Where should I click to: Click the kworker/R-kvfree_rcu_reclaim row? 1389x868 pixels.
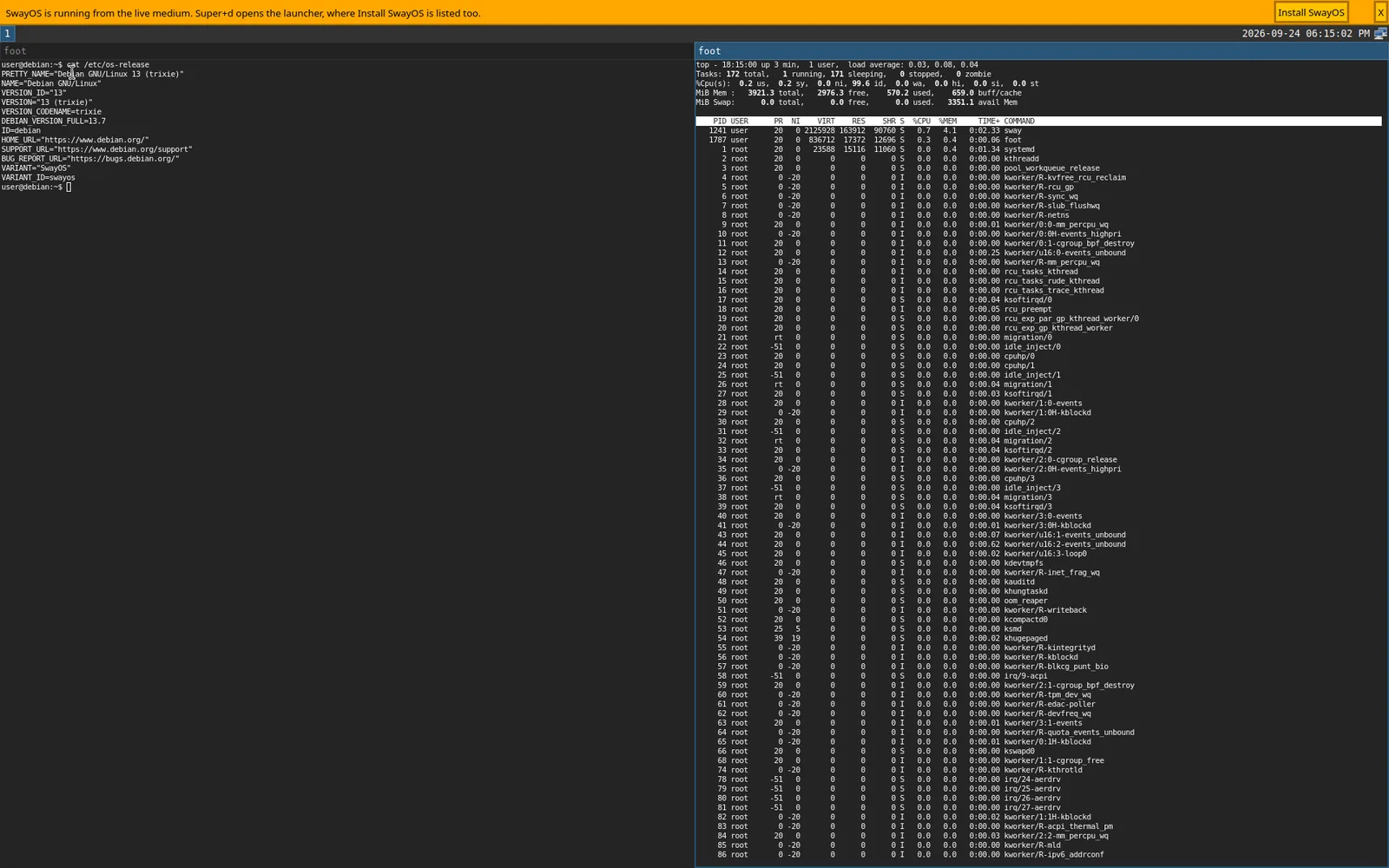point(1038,178)
